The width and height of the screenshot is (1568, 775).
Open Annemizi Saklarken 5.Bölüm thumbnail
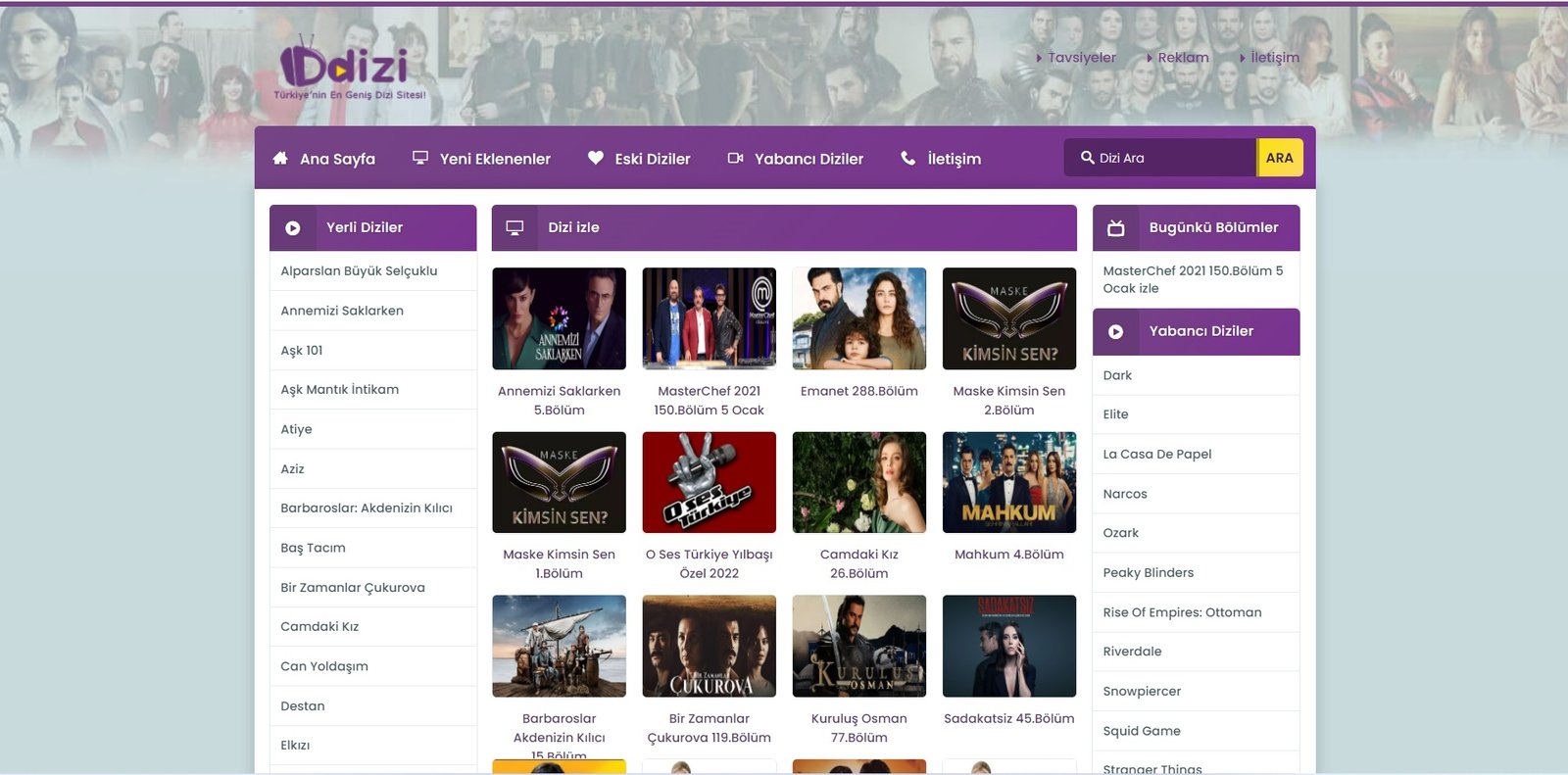coord(559,318)
